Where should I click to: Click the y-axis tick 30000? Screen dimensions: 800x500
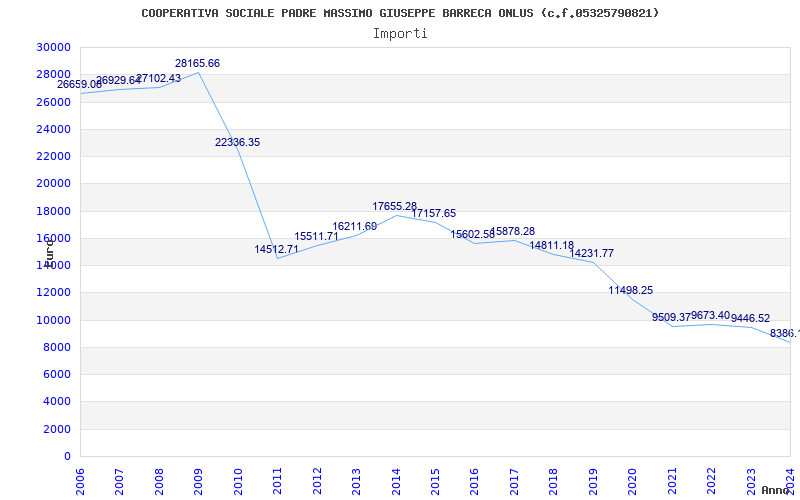pyautogui.click(x=53, y=47)
